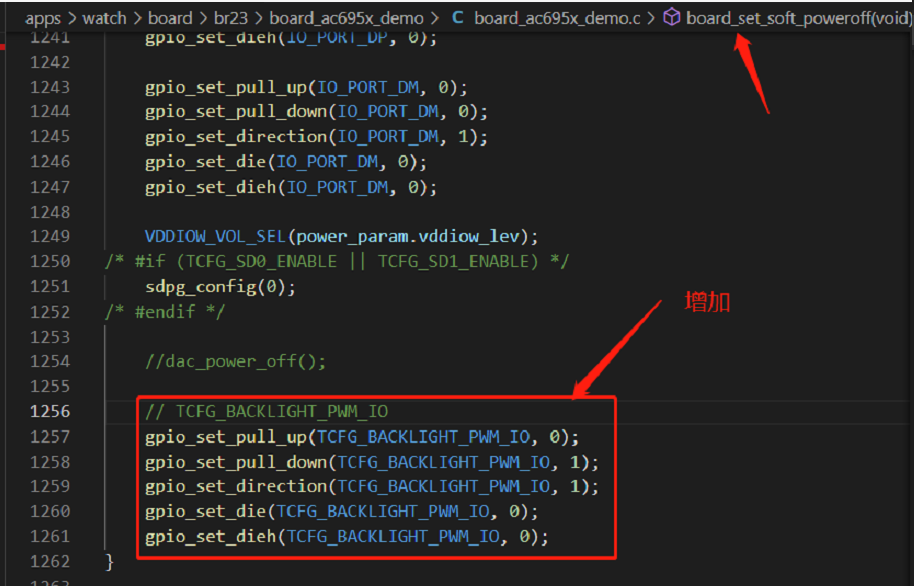Click TCFG_BACKLIGHT_PWM_IO argument on line 1258

(444, 462)
